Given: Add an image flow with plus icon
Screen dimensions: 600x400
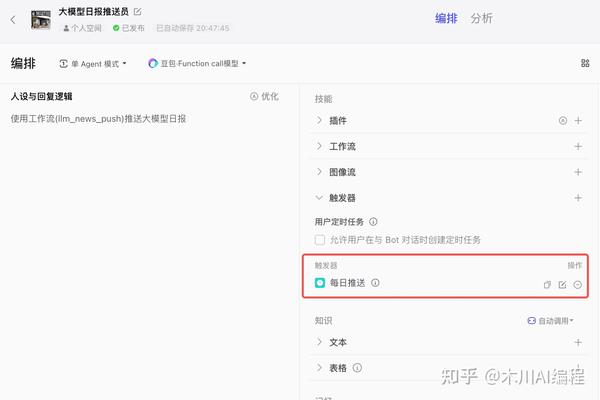Looking at the screenshot, I should click(x=578, y=172).
